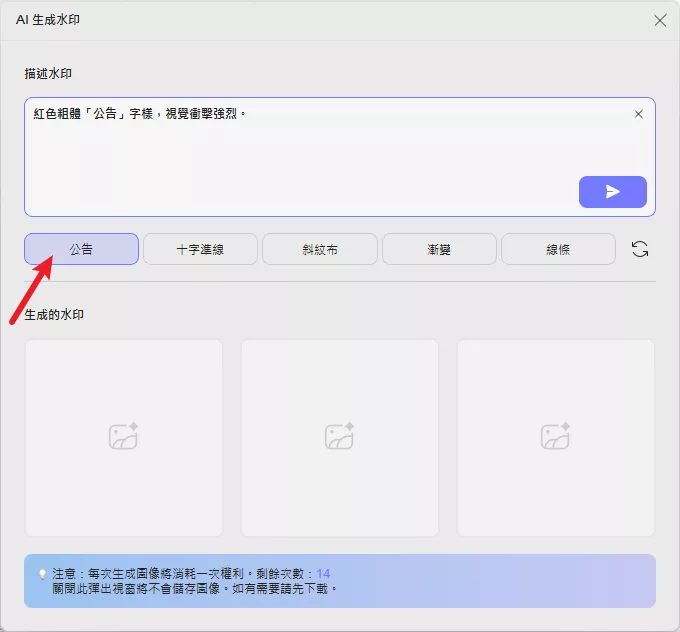Select the third generated watermark placeholder

coord(556,438)
